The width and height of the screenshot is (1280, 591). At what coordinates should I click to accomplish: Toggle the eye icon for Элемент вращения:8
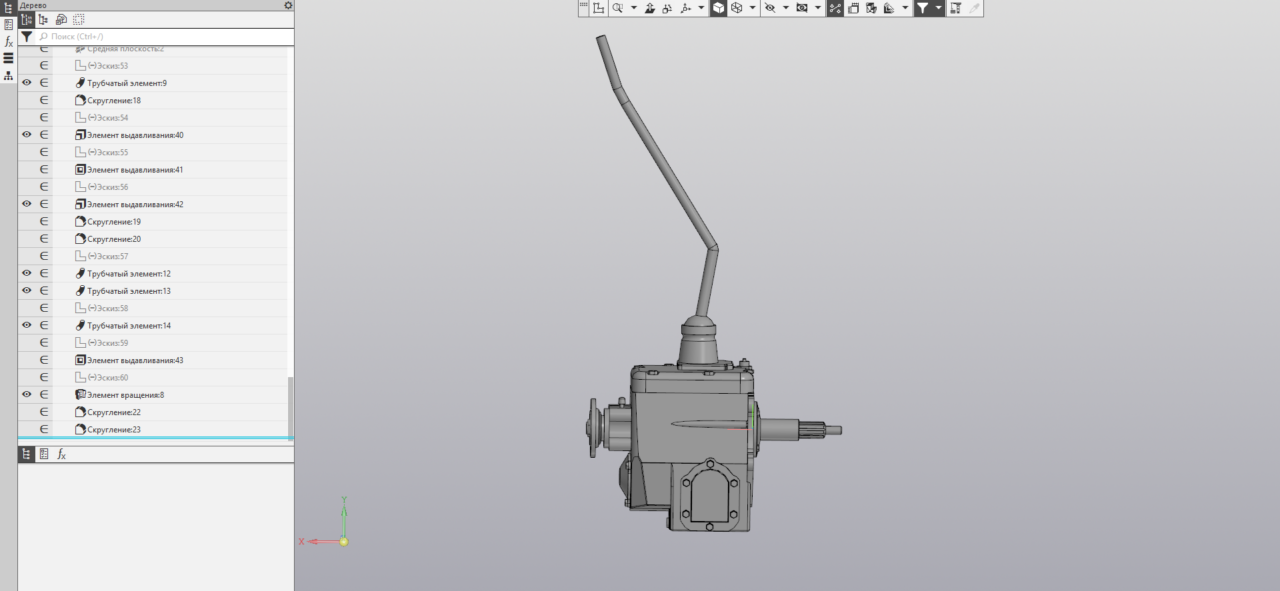tap(27, 395)
